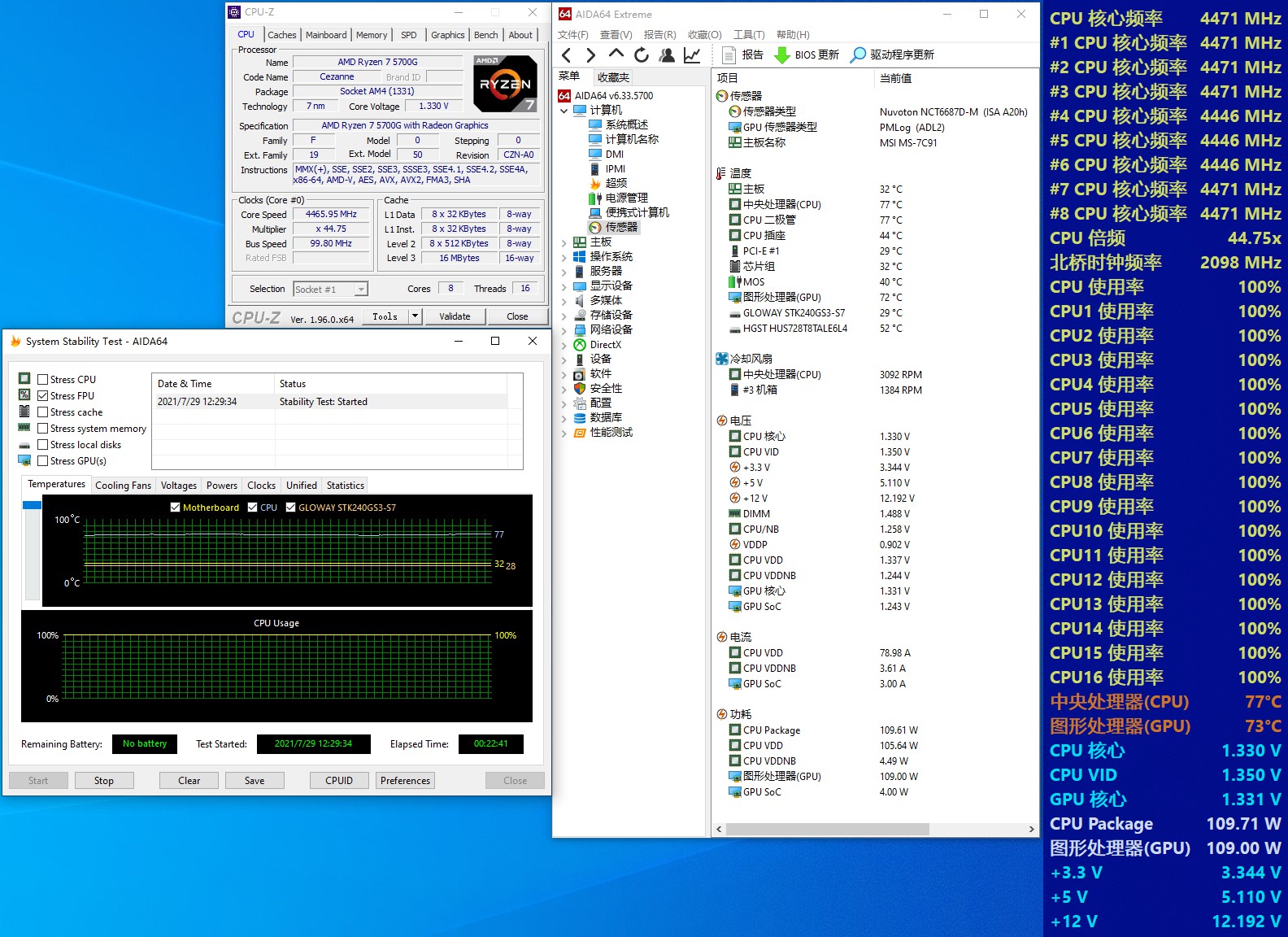This screenshot has height=937, width=1288.
Task: Switch to the CPU-Z Caches tab
Action: tap(281, 35)
